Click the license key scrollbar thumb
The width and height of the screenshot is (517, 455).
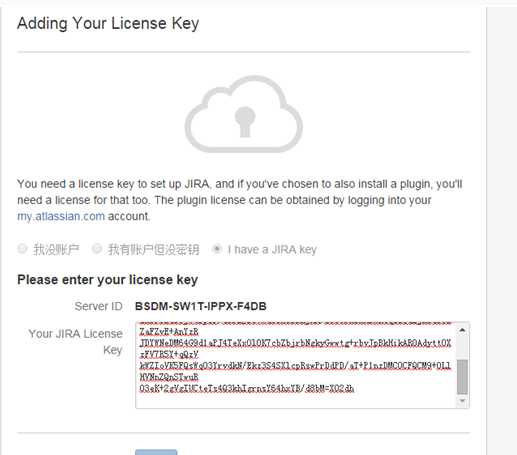pos(462,377)
